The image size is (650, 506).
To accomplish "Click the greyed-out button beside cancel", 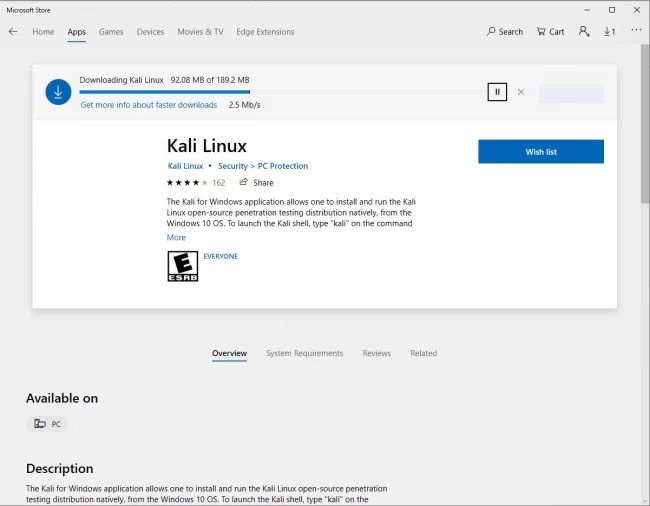I will pos(571,94).
